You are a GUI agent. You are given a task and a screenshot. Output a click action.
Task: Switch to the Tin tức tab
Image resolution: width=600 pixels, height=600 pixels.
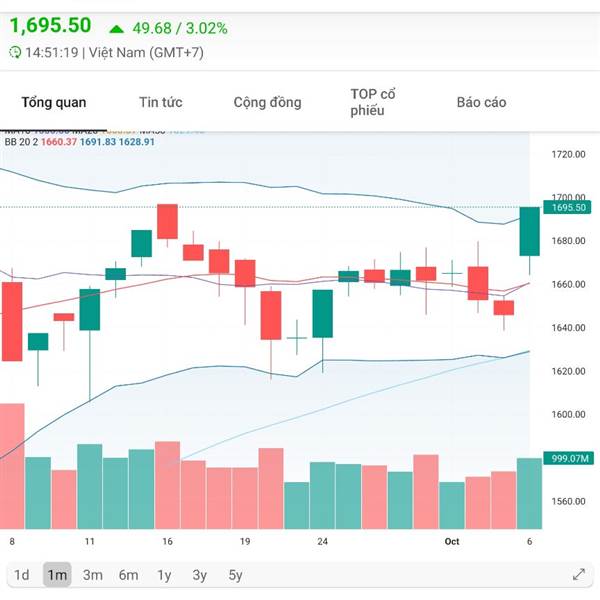(x=160, y=102)
